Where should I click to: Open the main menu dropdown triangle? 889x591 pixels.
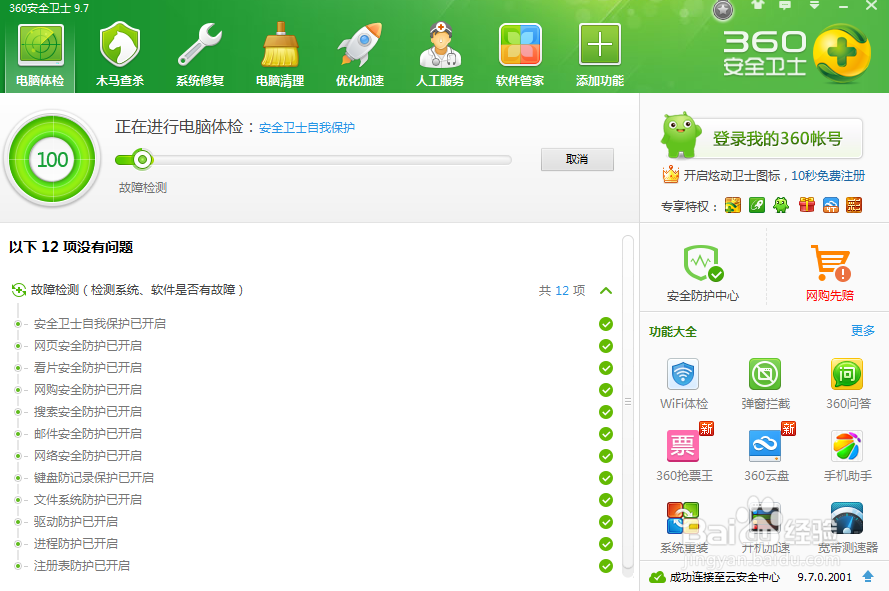[x=814, y=6]
